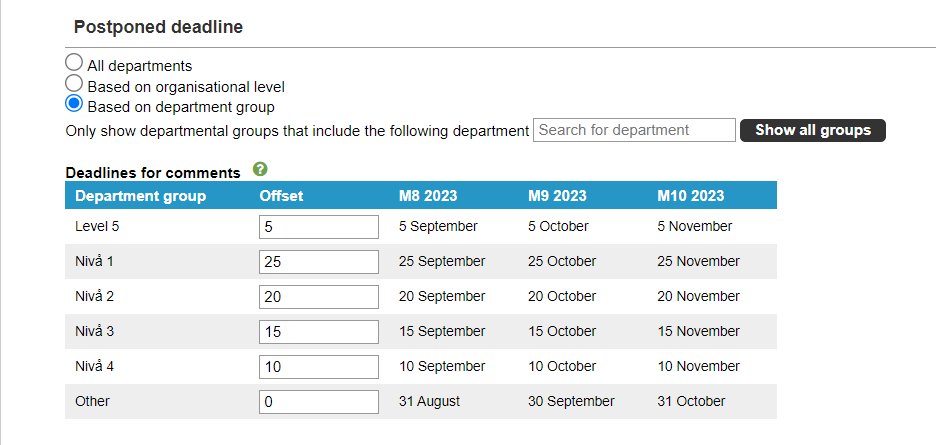Click the Show all groups button
Viewport: 936px width, 445px height.
(812, 130)
